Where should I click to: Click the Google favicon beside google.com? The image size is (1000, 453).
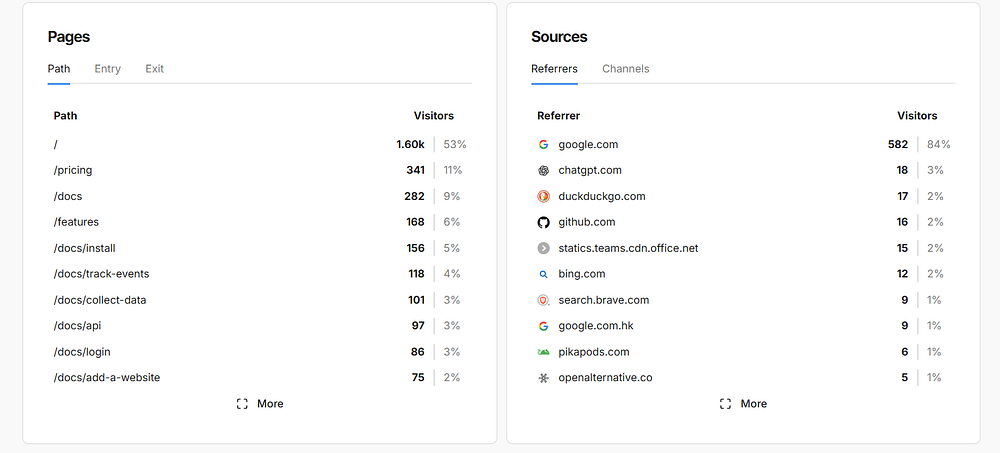544,144
